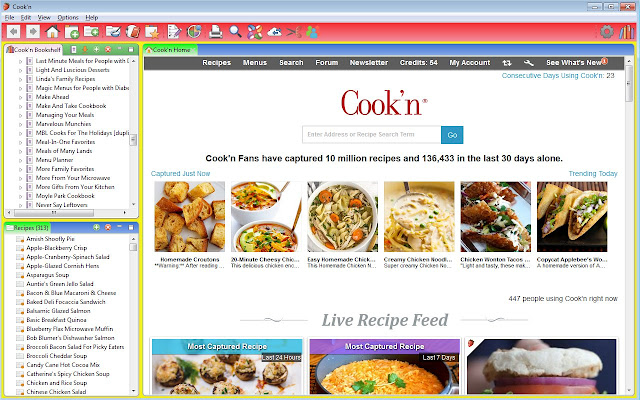The width and height of the screenshot is (640, 400).
Task: Maximize the Bookshelf panel
Action: [x=131, y=49]
